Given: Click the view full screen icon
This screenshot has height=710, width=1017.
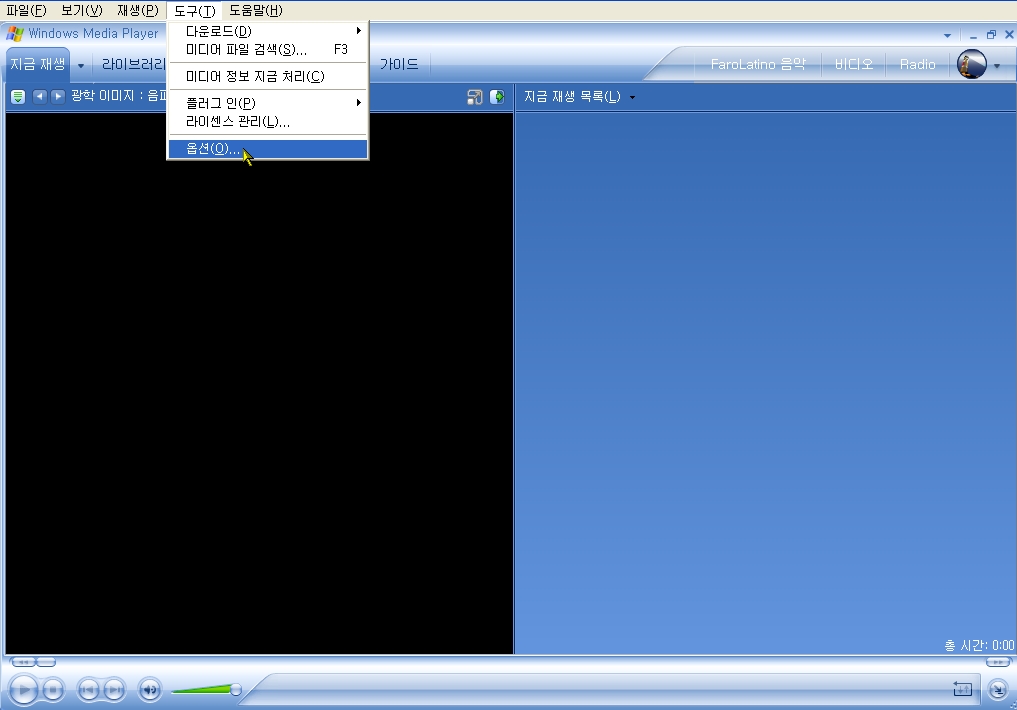Looking at the screenshot, I should coord(475,97).
